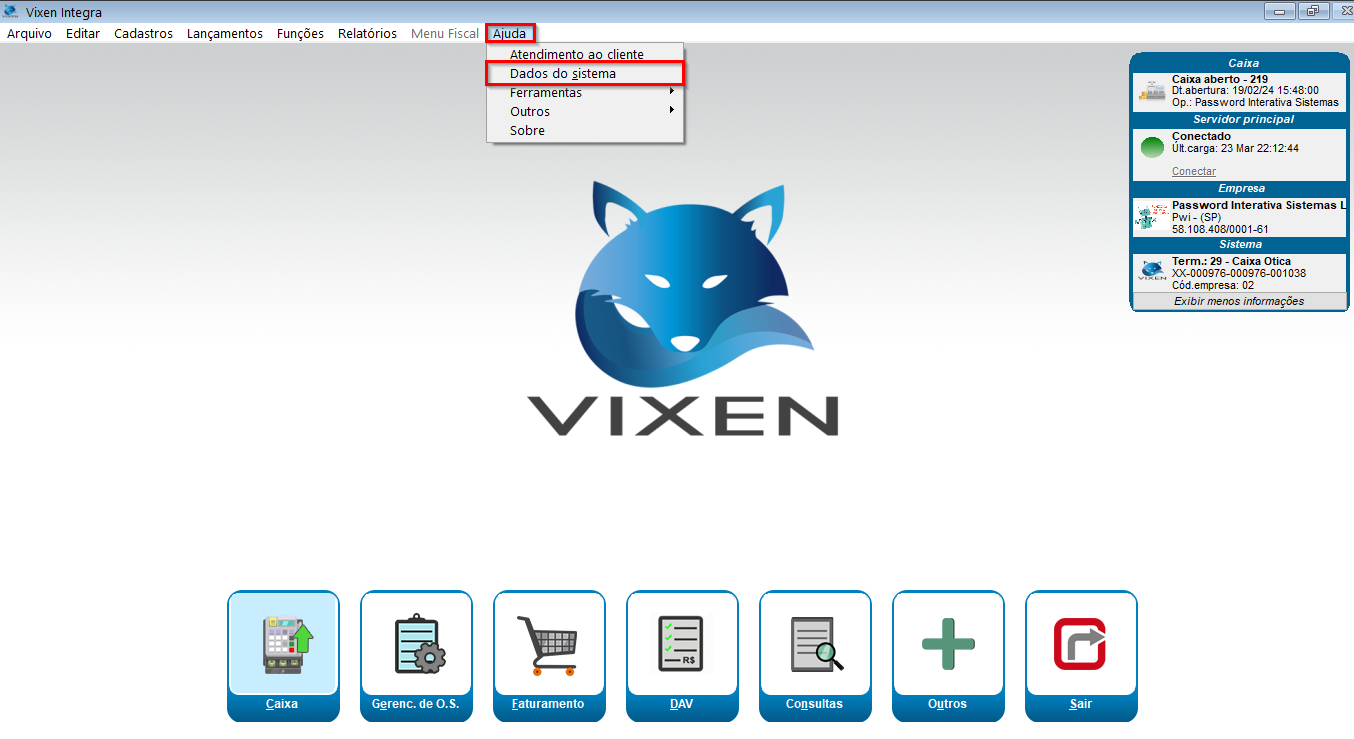Open the Arquivo menu
The height and width of the screenshot is (739, 1354).
tap(29, 33)
